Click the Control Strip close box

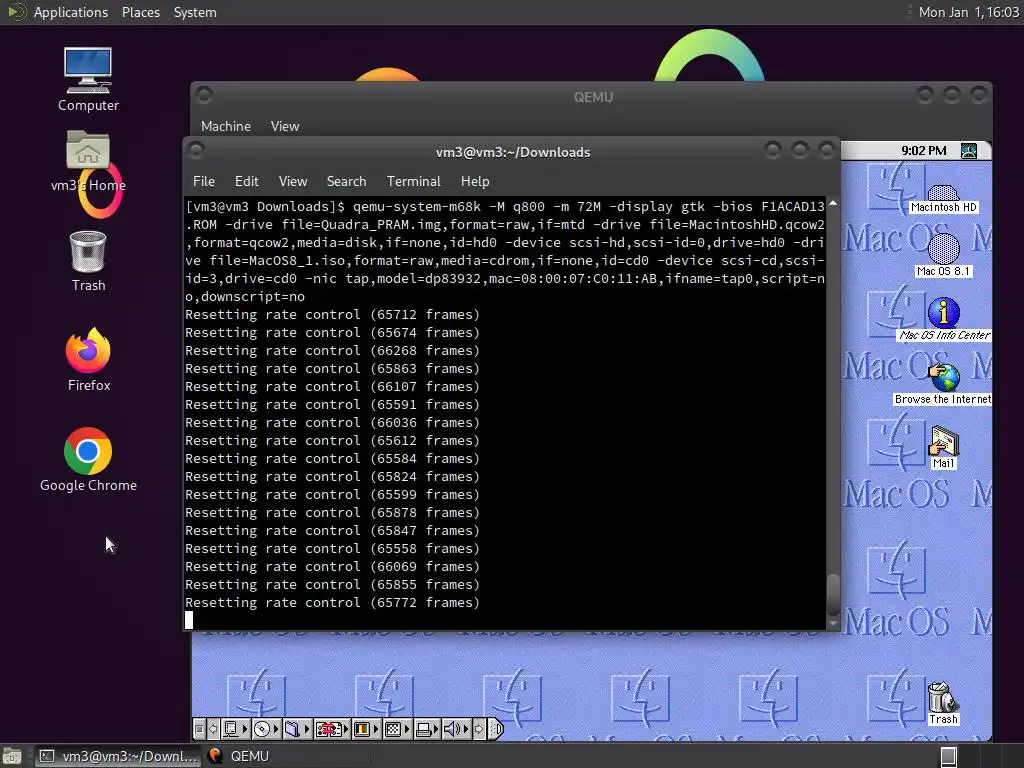point(199,729)
